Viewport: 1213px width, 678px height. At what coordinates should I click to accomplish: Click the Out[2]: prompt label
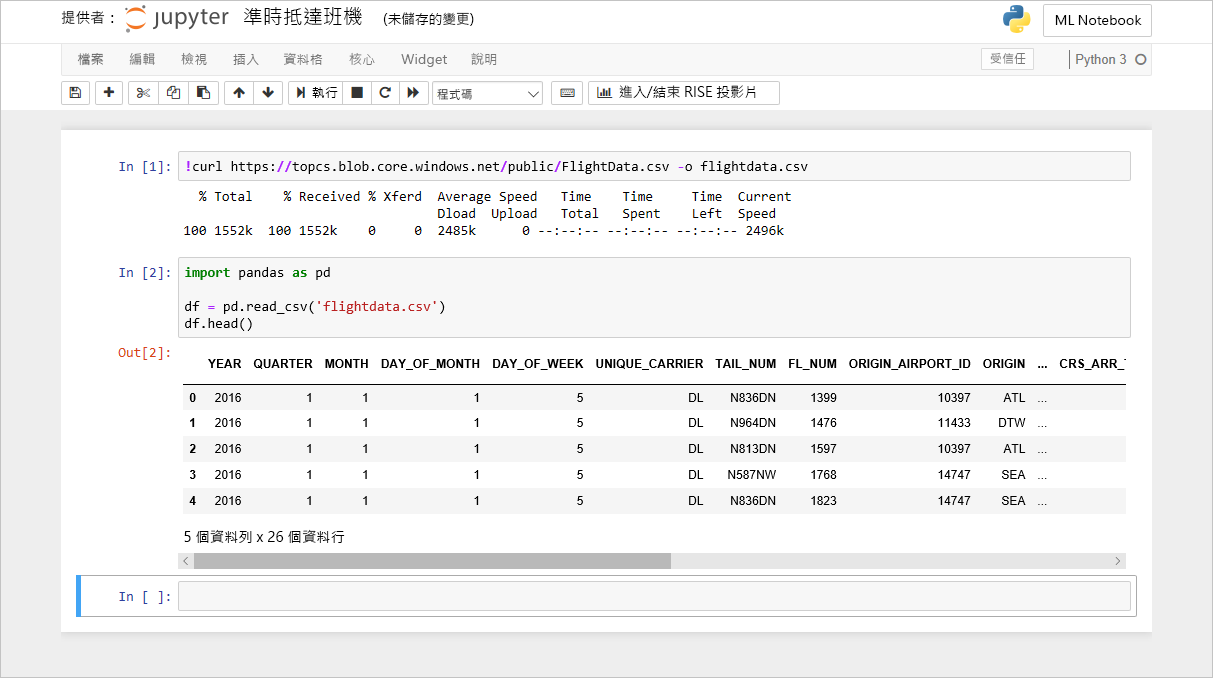pos(145,353)
